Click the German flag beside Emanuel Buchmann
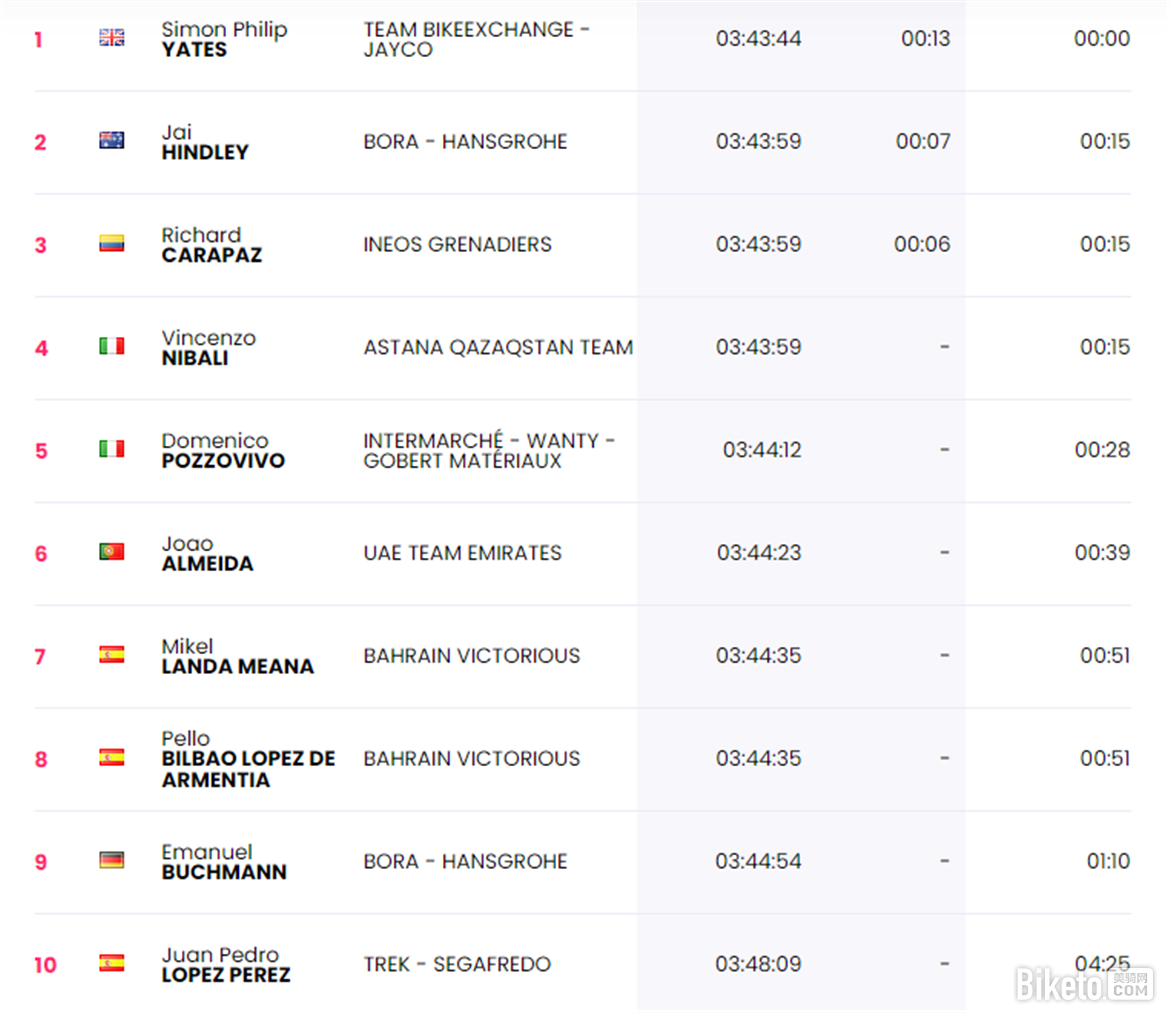The width and height of the screenshot is (1170, 1013). tap(111, 861)
